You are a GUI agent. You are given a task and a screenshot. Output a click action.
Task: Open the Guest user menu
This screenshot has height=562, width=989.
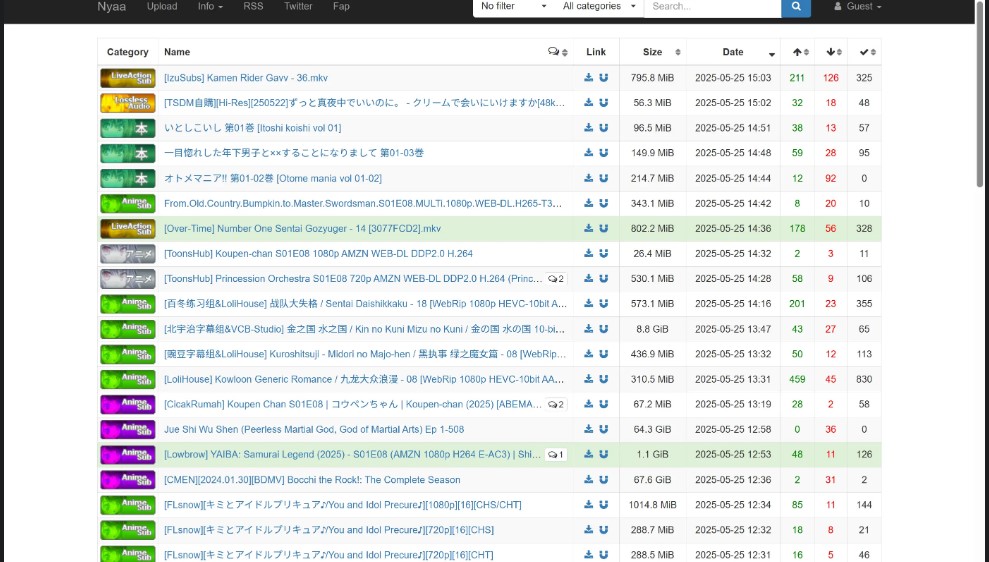click(858, 7)
